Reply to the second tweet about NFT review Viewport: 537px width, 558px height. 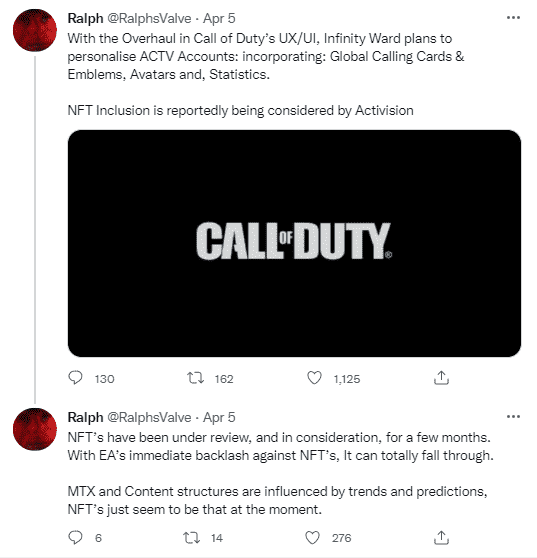click(x=75, y=538)
